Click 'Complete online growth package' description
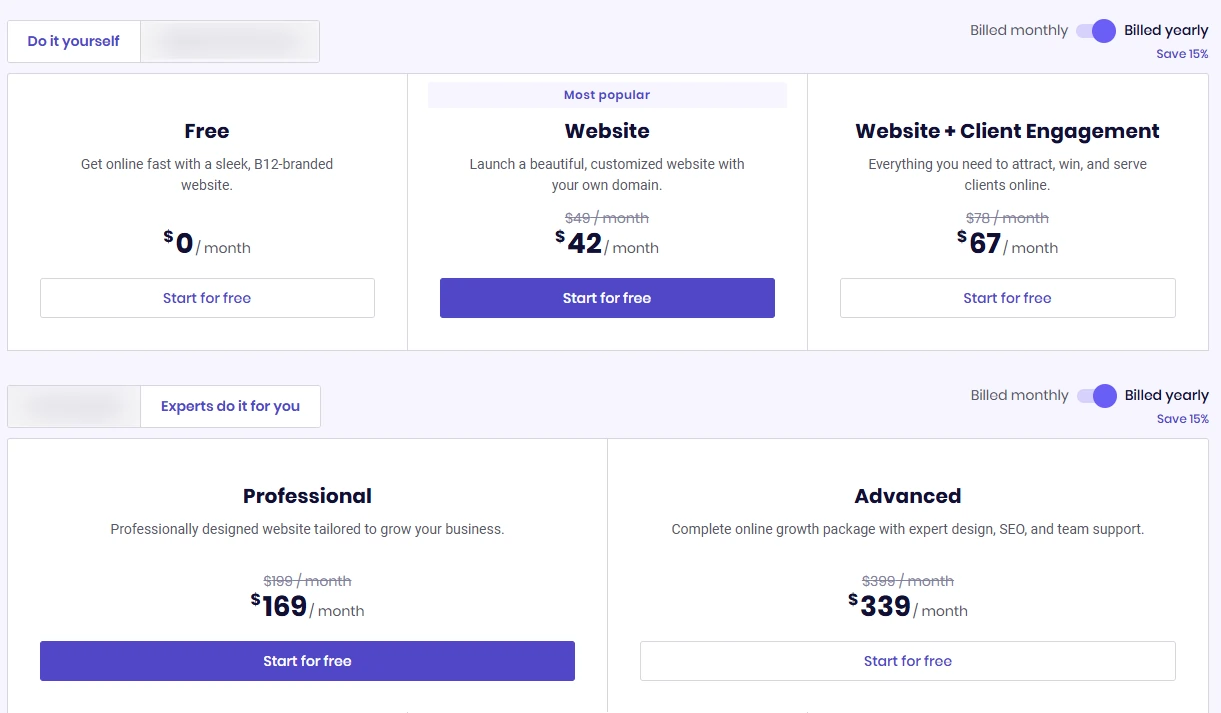 click(908, 529)
